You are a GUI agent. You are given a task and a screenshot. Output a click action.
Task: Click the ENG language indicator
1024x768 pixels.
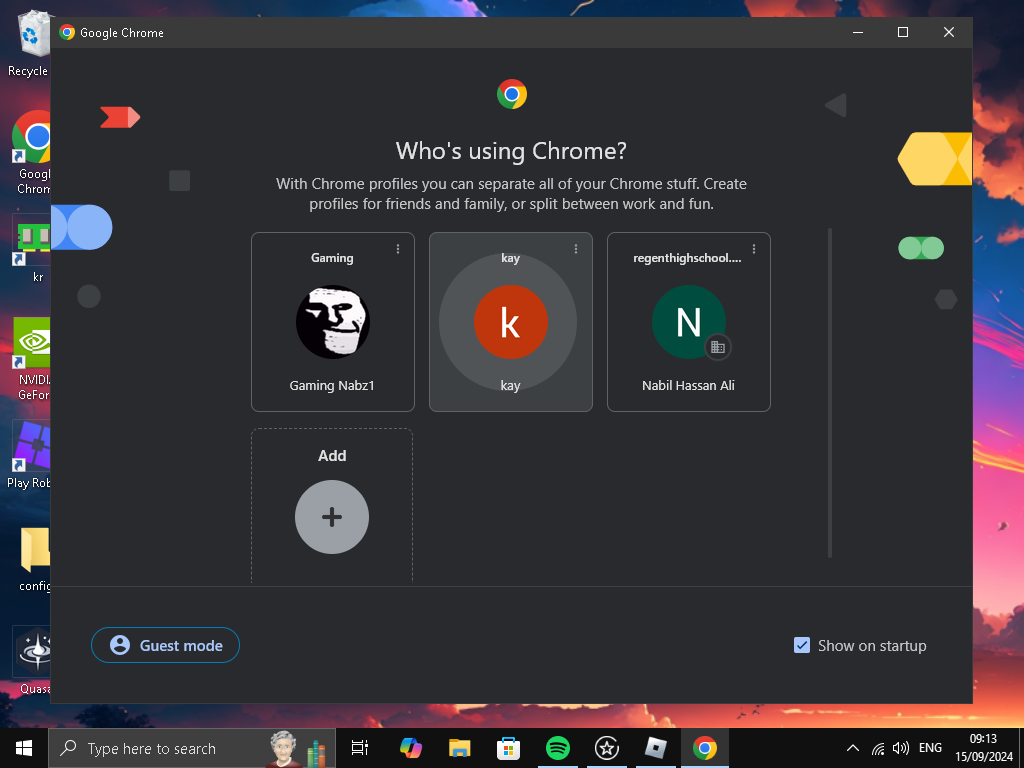pyautogui.click(x=931, y=748)
